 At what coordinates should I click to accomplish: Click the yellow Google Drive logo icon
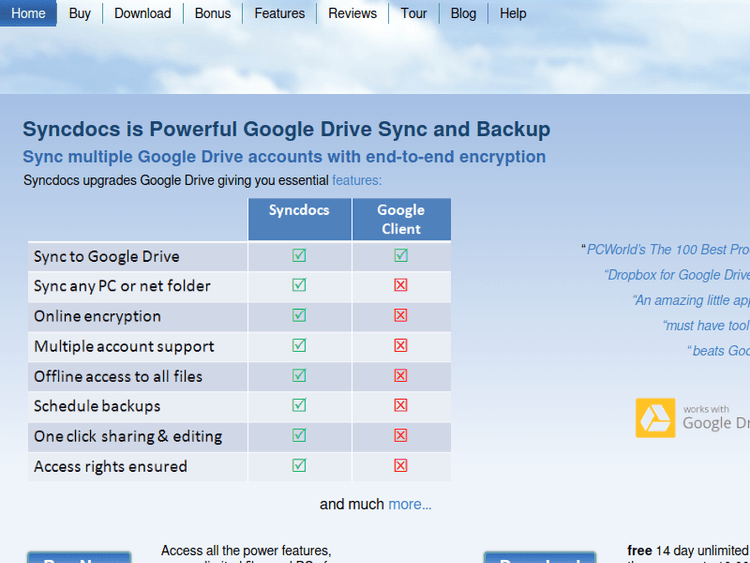point(655,418)
